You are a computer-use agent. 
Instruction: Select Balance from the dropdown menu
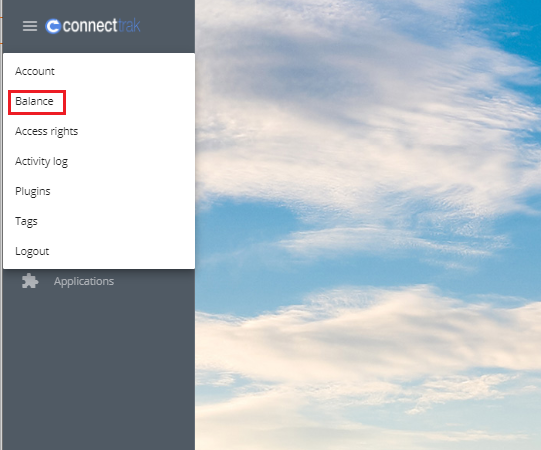[x=35, y=101]
